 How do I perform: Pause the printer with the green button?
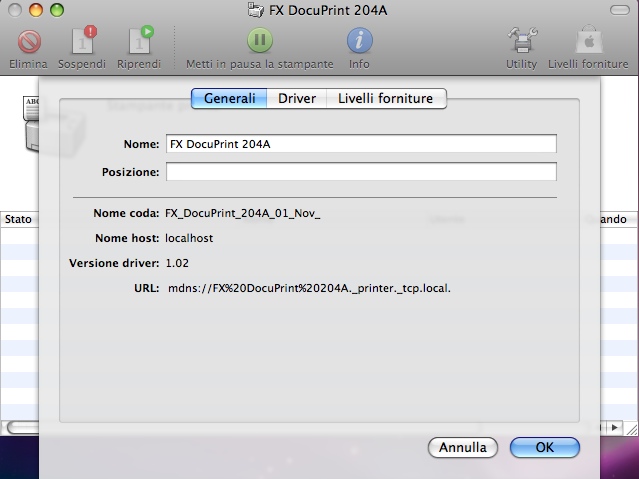point(260,40)
